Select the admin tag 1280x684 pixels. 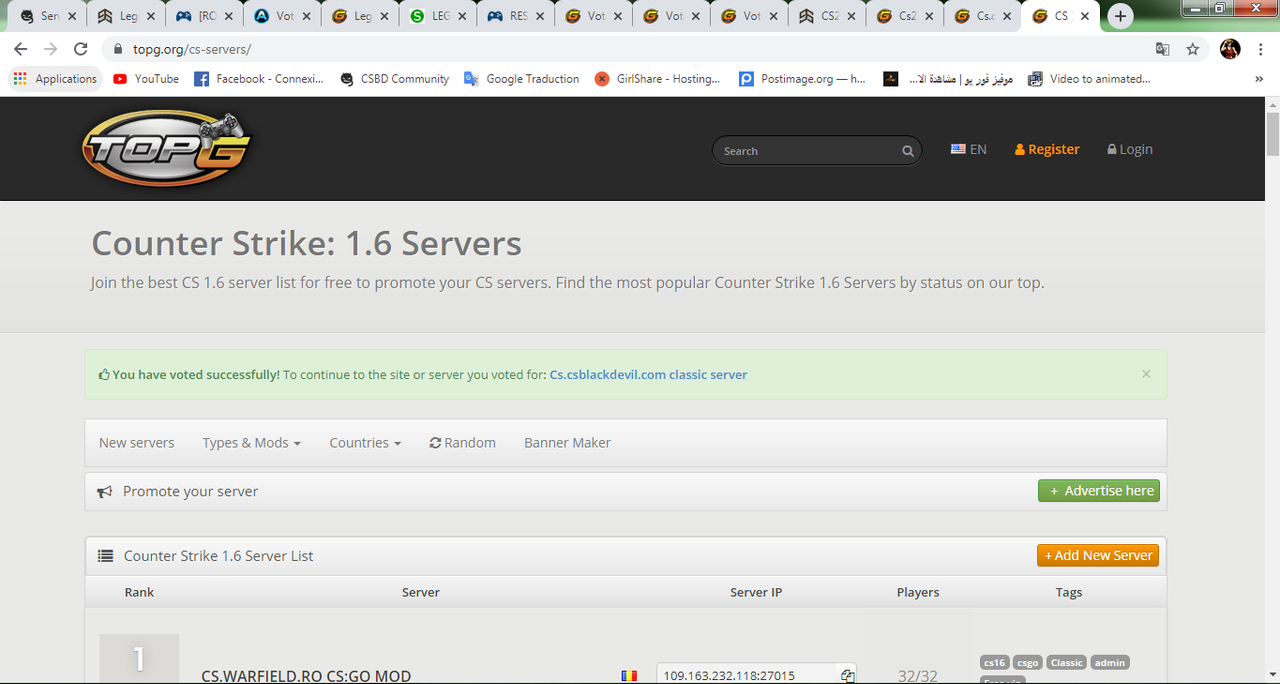tap(1110, 662)
